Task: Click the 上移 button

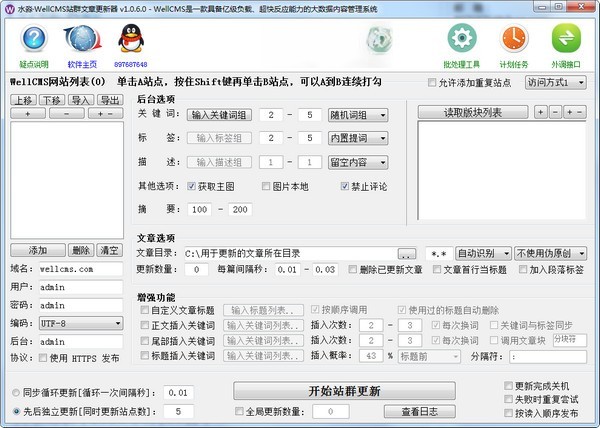Action: [24, 100]
